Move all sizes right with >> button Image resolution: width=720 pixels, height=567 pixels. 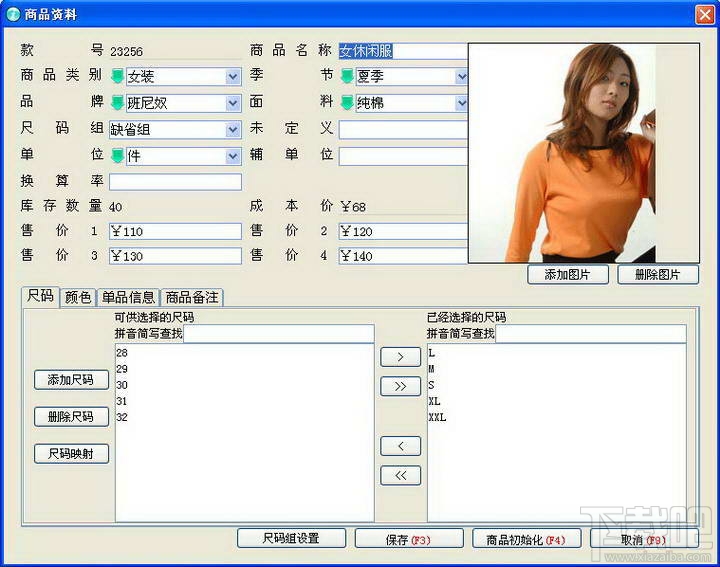click(x=400, y=386)
